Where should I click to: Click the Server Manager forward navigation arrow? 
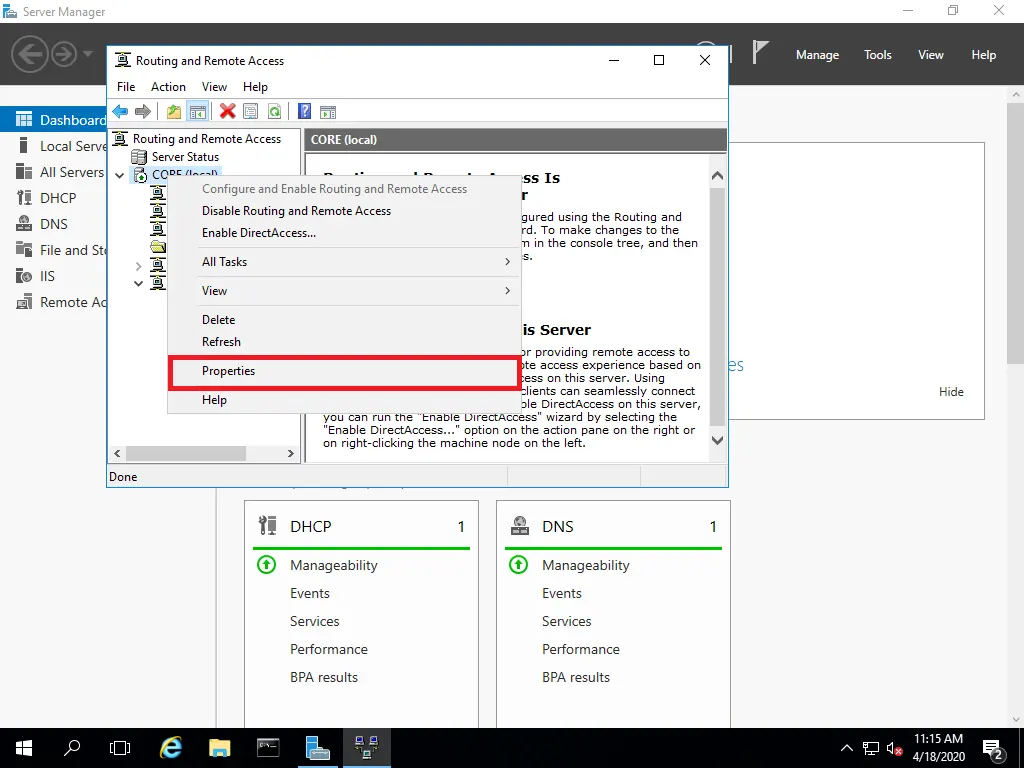coord(63,54)
